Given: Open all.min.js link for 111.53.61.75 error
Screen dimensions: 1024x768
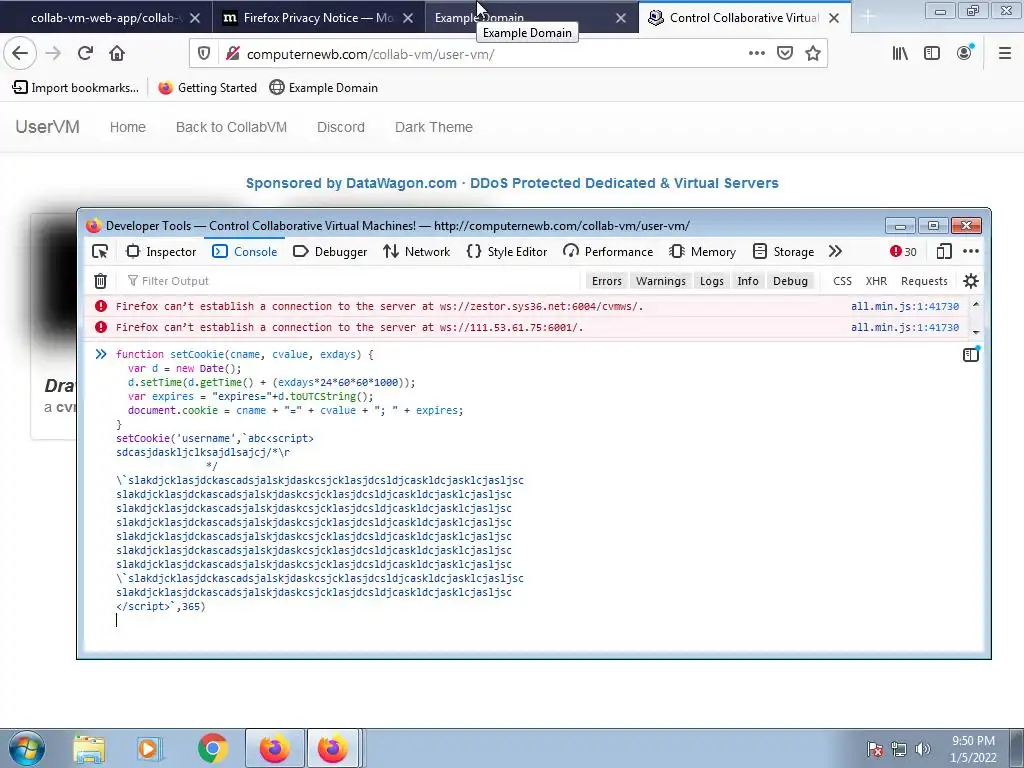Looking at the screenshot, I should tap(904, 327).
